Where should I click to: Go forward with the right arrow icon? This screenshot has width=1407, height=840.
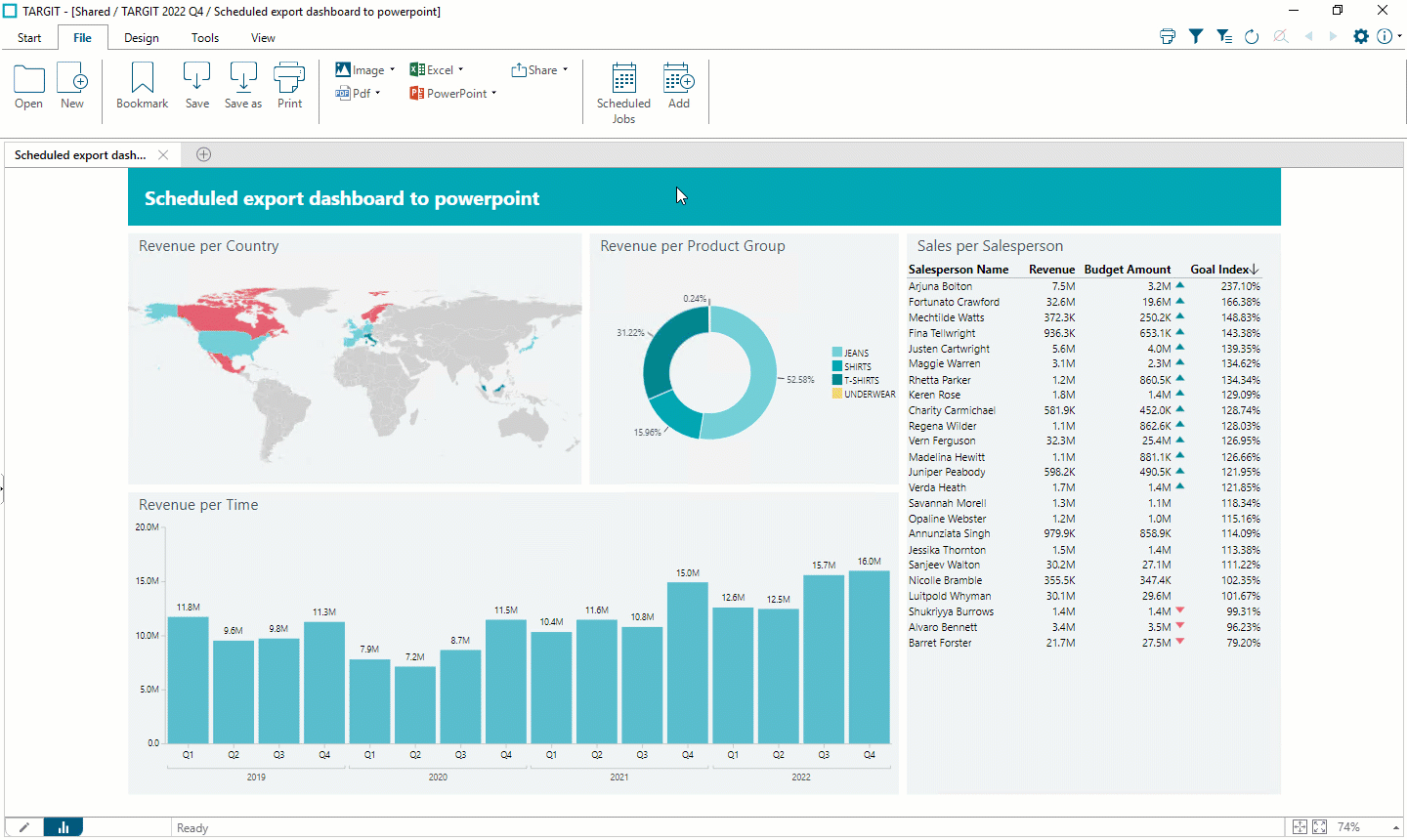click(1333, 36)
